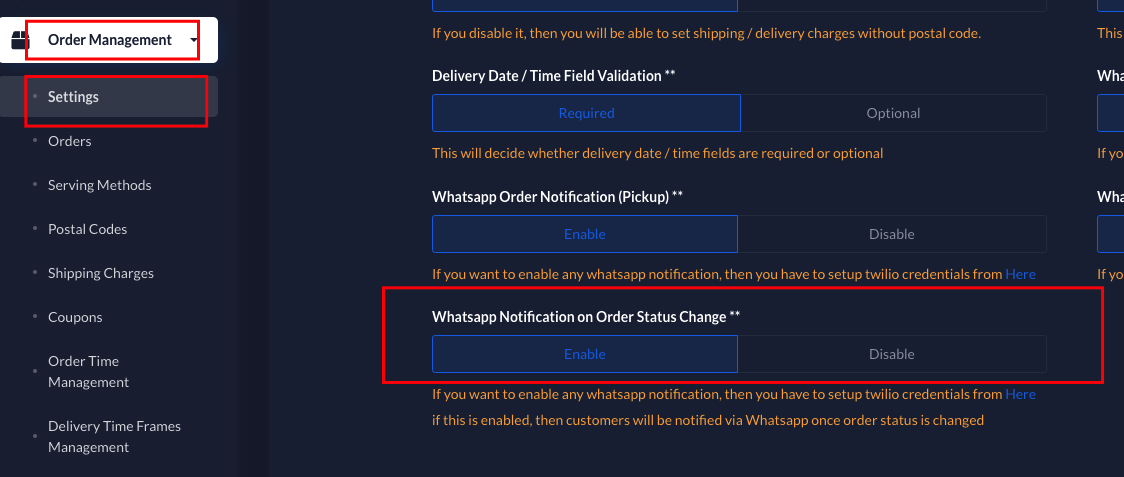Click the Order Management menu label
This screenshot has width=1124, height=477.
110,40
